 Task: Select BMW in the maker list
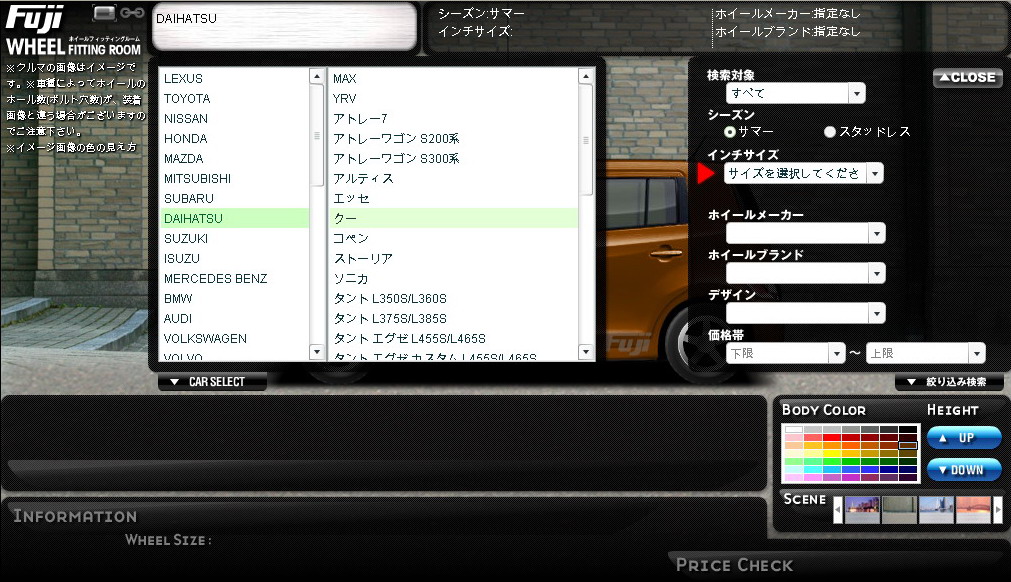coord(235,298)
